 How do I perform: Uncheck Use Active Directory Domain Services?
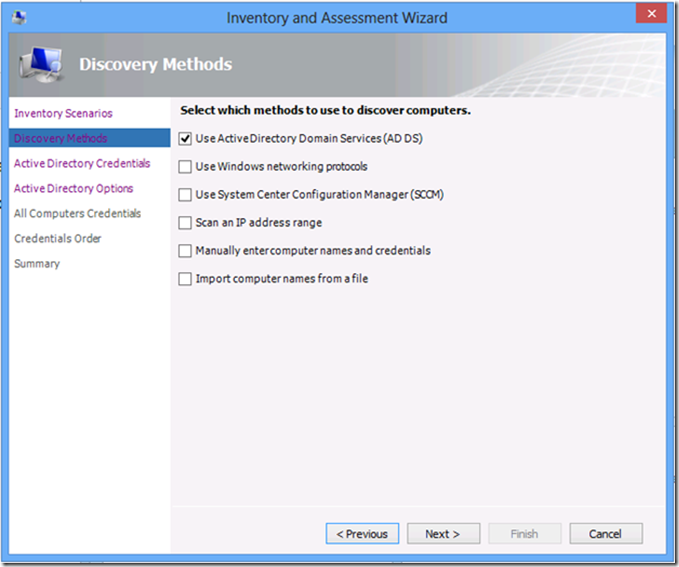(x=185, y=139)
